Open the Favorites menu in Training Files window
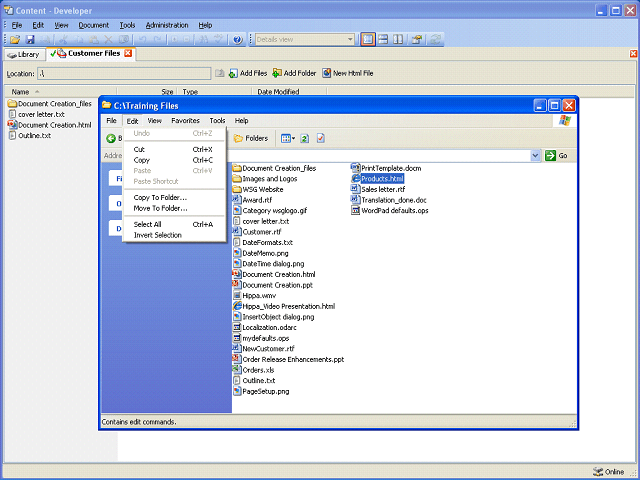 (185, 120)
